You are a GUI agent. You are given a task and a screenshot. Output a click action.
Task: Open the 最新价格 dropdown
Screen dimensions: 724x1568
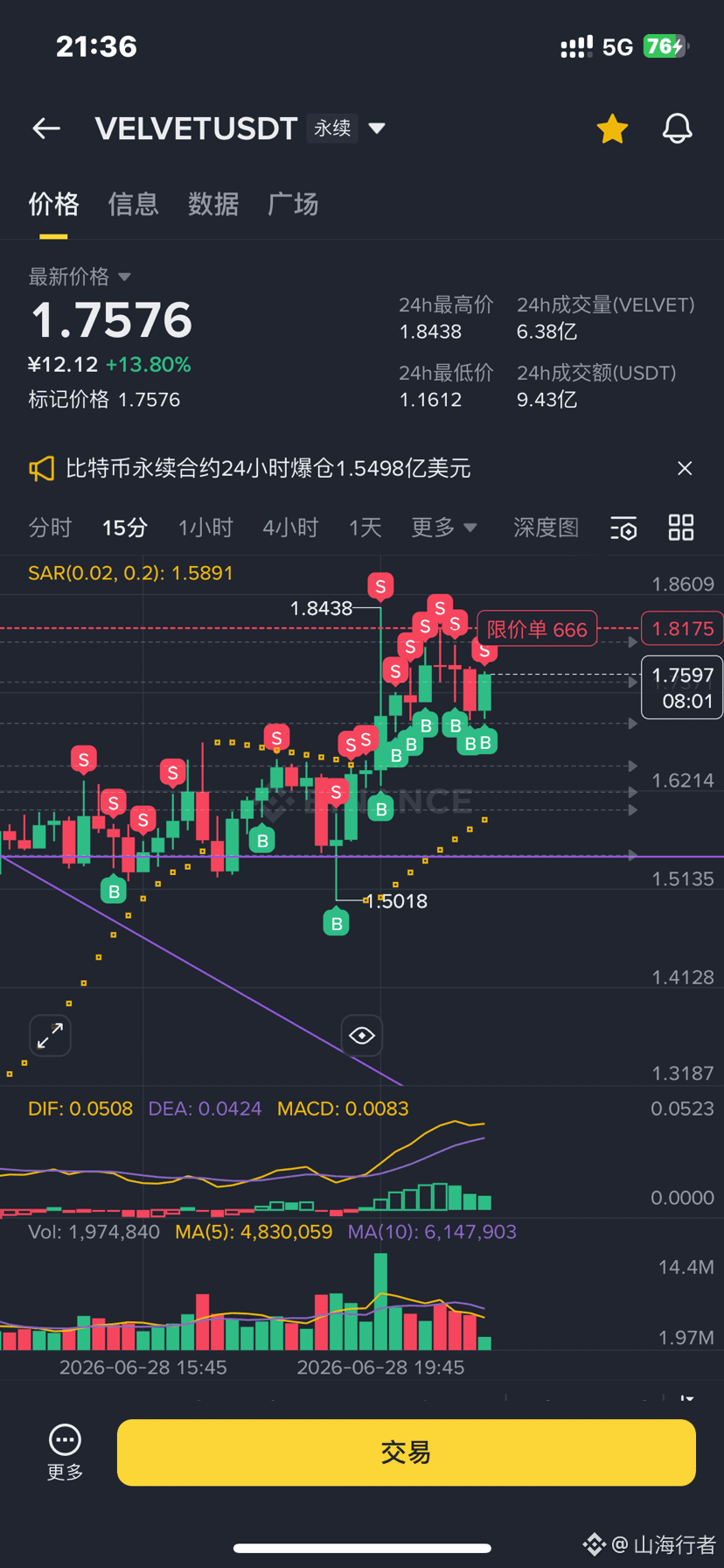click(80, 276)
